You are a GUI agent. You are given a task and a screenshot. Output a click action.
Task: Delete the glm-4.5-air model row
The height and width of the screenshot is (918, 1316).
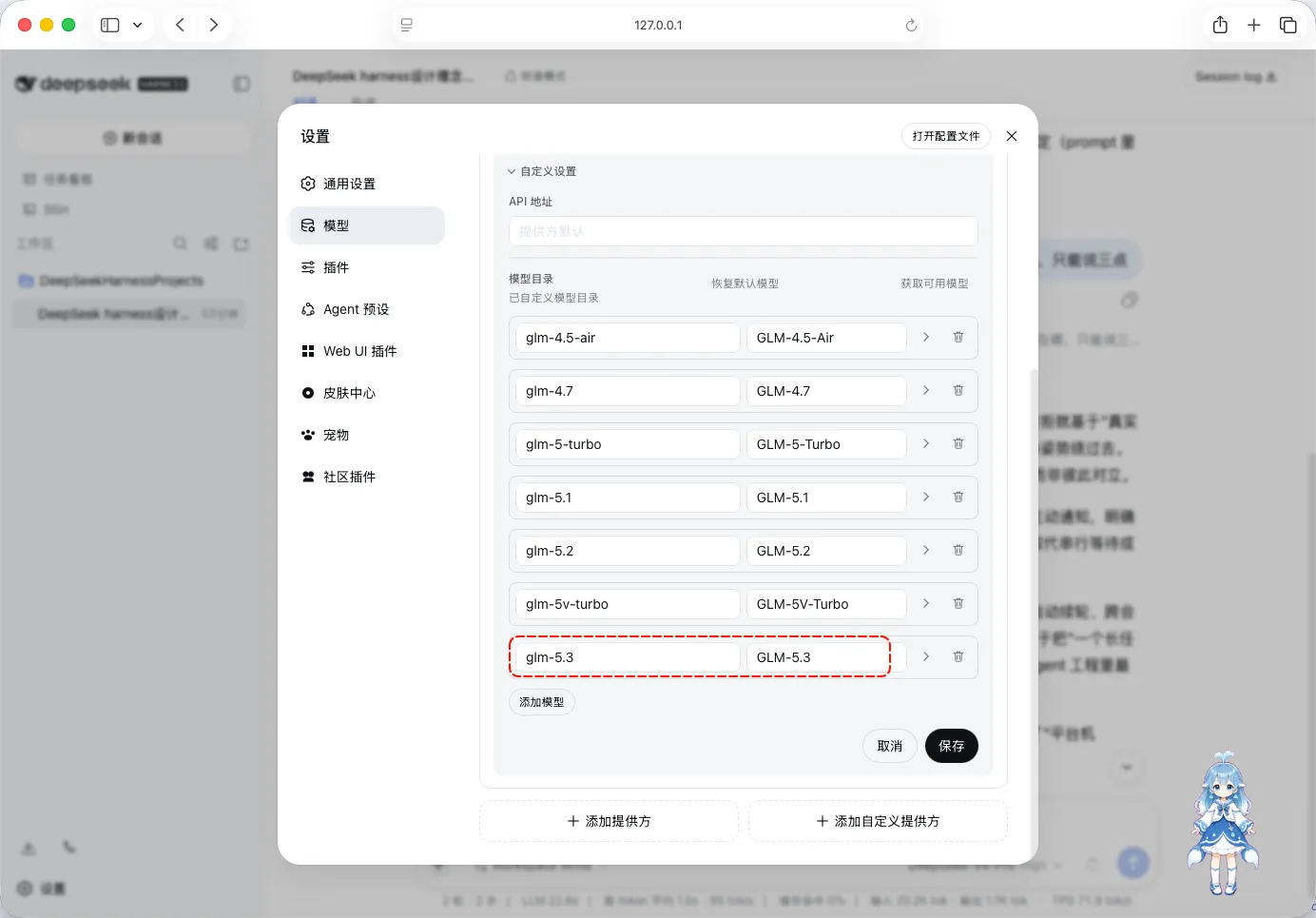pyautogui.click(x=958, y=338)
